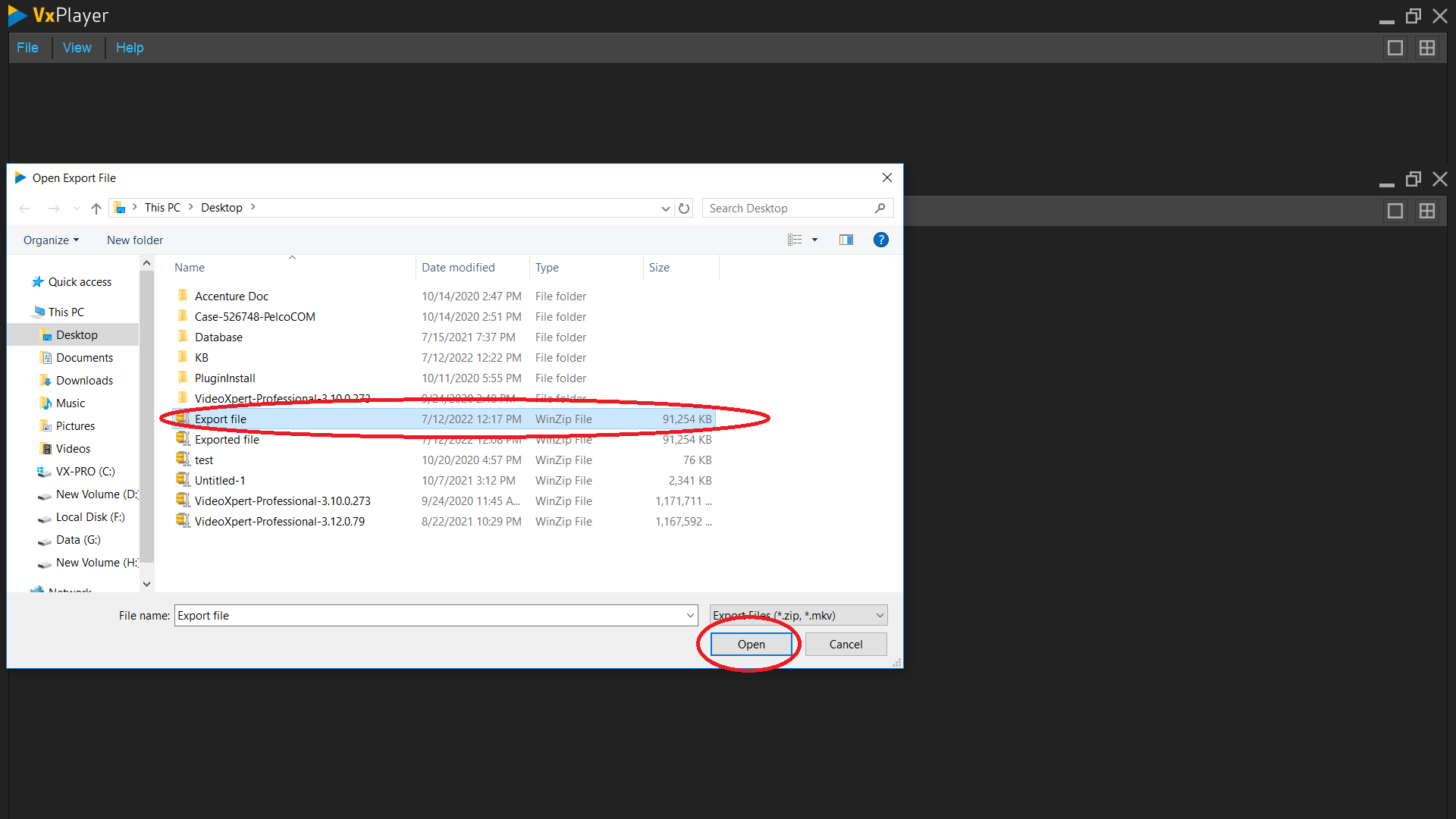Screen dimensions: 1456x819
Task: Click the New folder button
Action: (134, 240)
